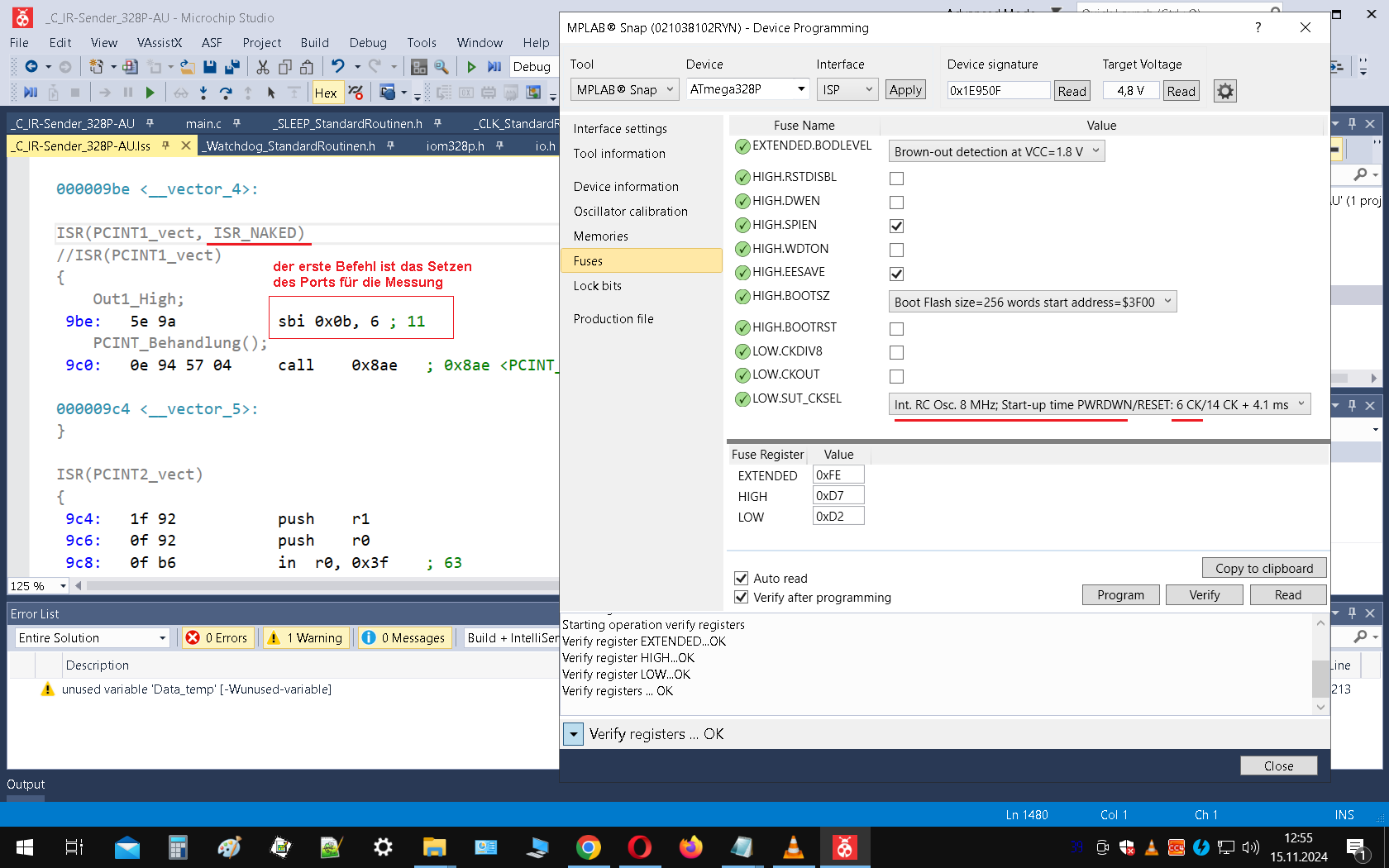Screen dimensions: 1389x868
Task: Click the New Project toolbar icon
Action: coord(96,66)
